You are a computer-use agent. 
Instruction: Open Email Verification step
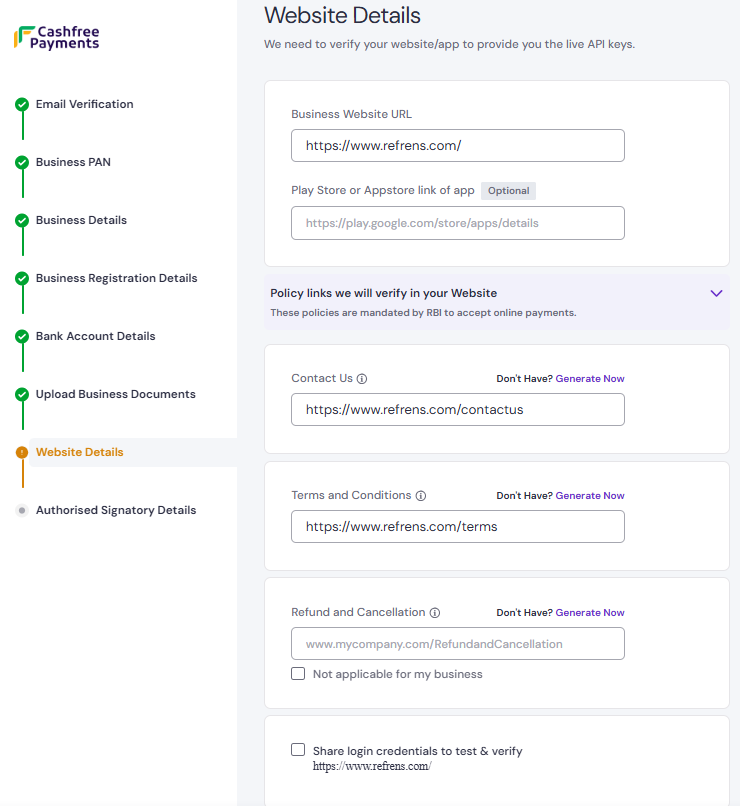tap(84, 104)
